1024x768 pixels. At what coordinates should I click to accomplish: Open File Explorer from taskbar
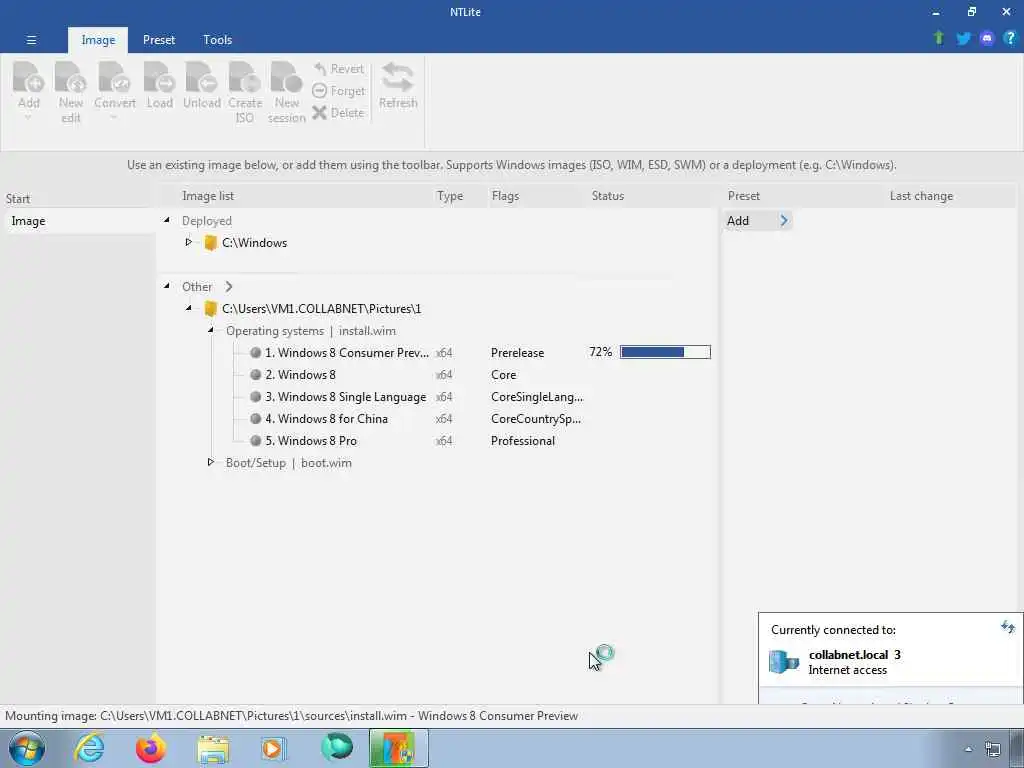pyautogui.click(x=213, y=749)
